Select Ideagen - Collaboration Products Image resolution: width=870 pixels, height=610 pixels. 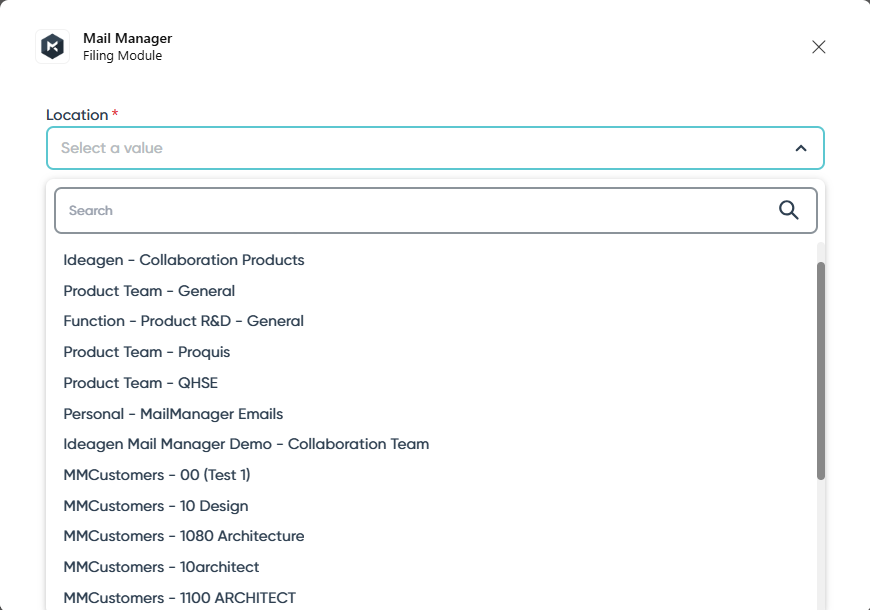tap(184, 260)
